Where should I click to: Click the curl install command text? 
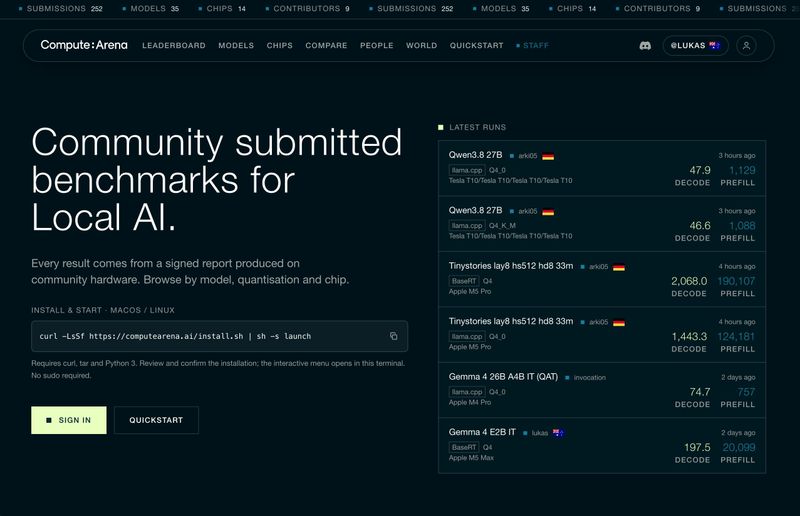point(175,336)
